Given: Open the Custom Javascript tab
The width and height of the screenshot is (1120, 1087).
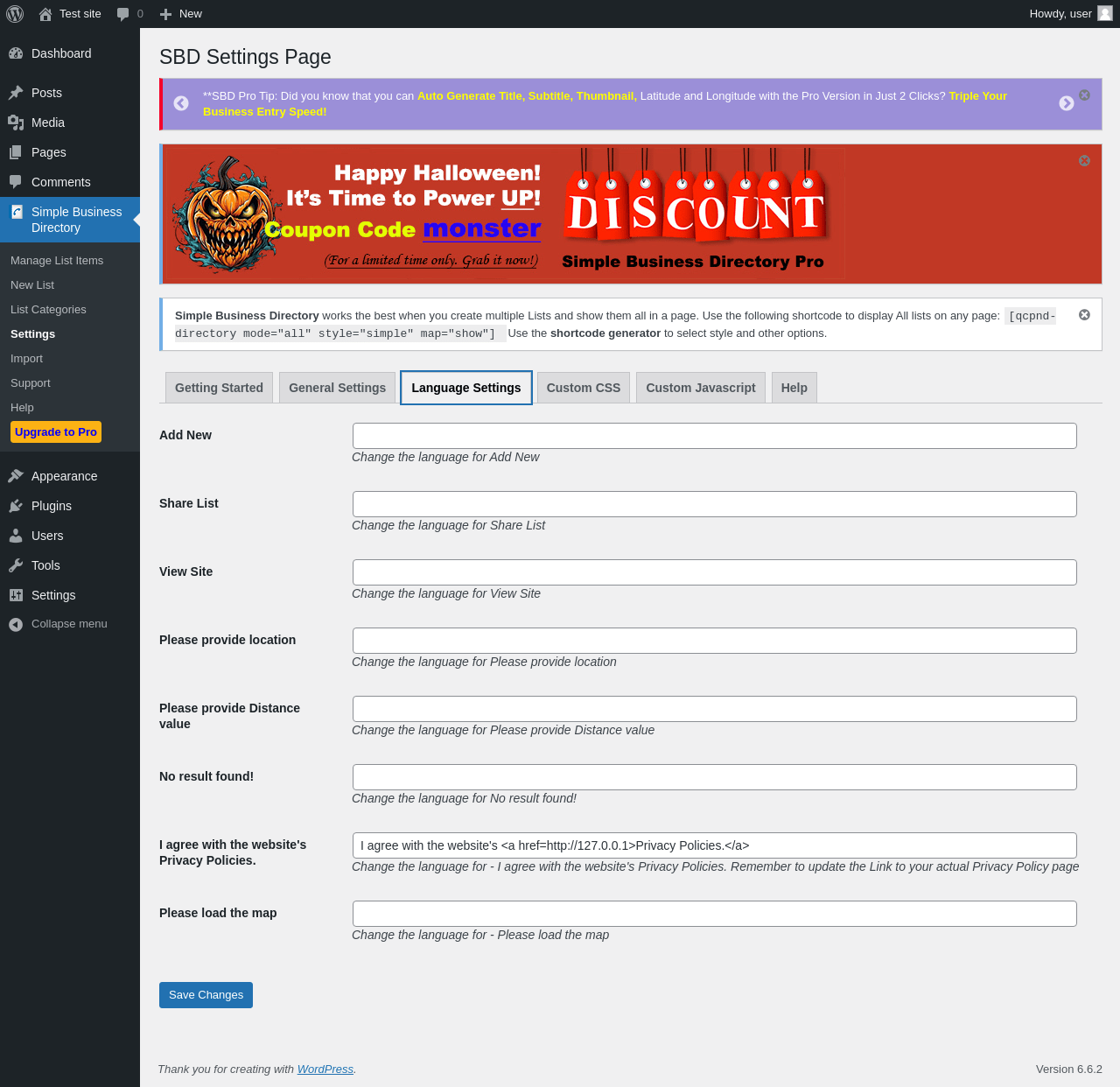Looking at the screenshot, I should [x=701, y=388].
